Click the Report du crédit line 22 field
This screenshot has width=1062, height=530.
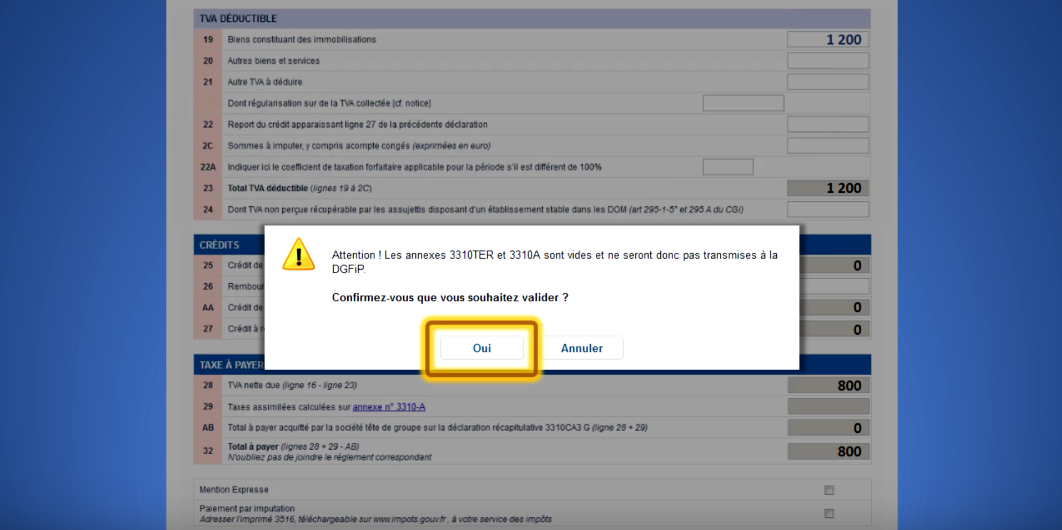[x=827, y=125]
